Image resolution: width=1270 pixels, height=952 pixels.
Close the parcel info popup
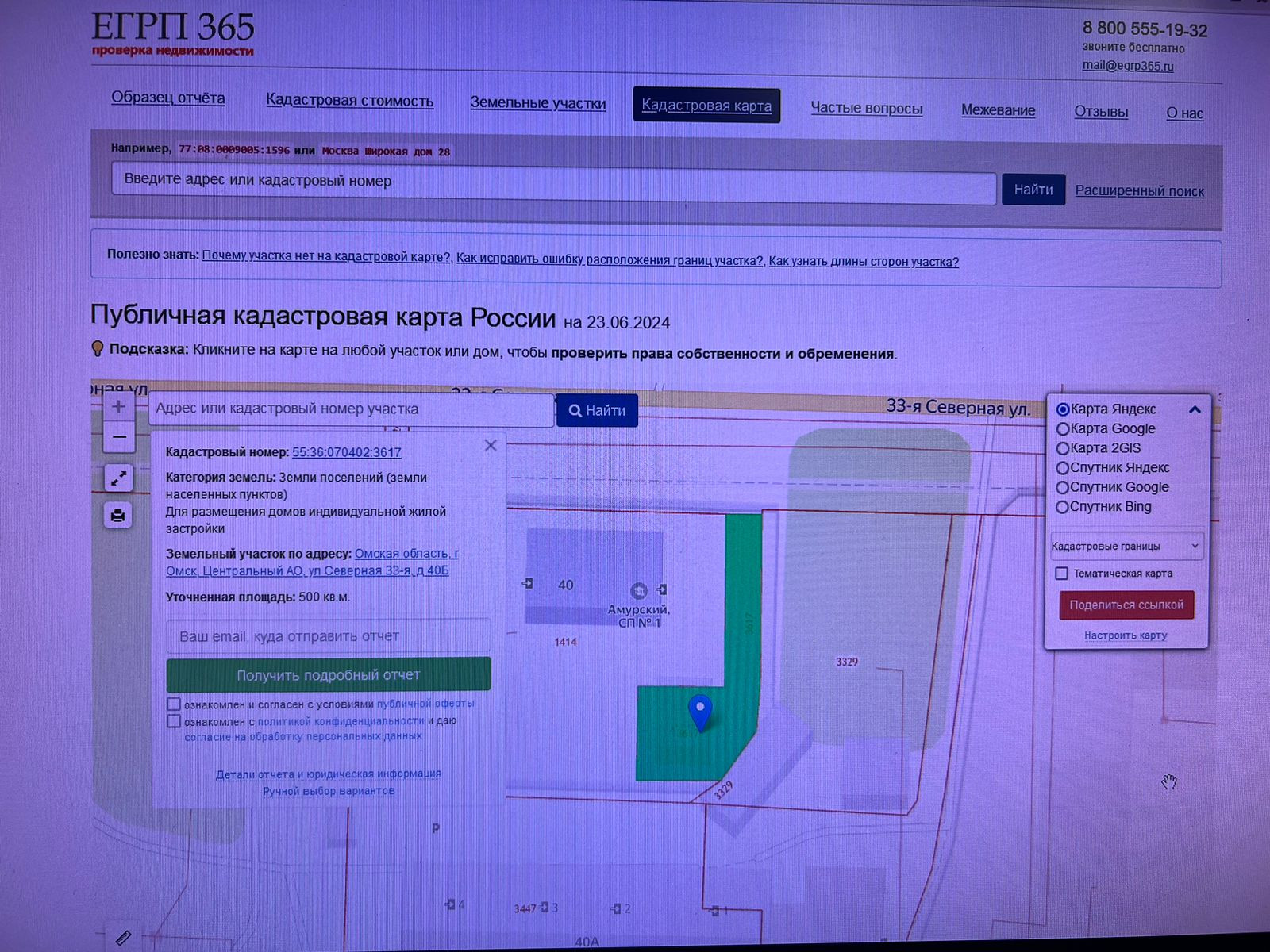(491, 446)
